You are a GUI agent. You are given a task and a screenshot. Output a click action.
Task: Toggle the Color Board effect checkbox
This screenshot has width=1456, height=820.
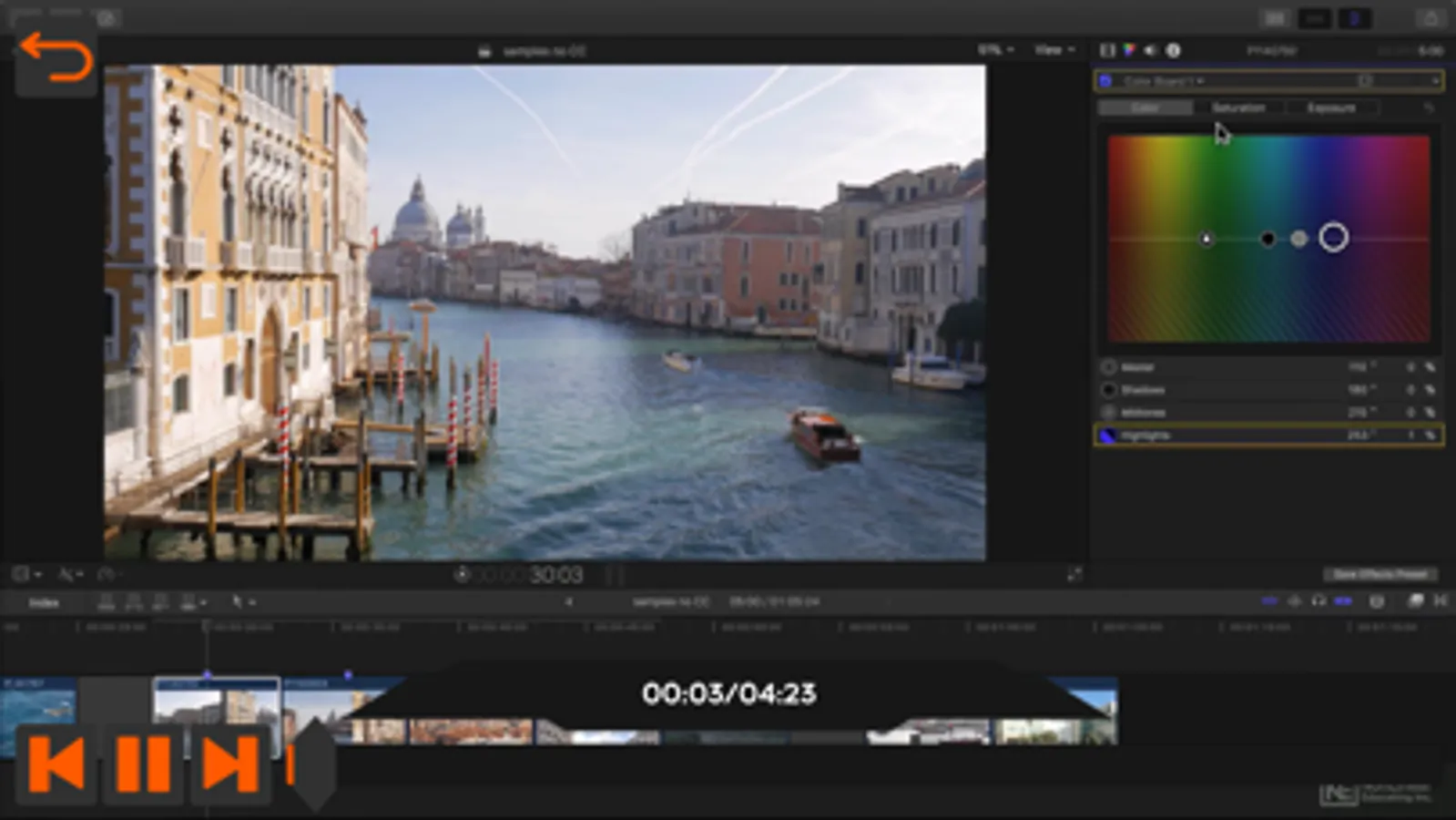(x=1106, y=81)
